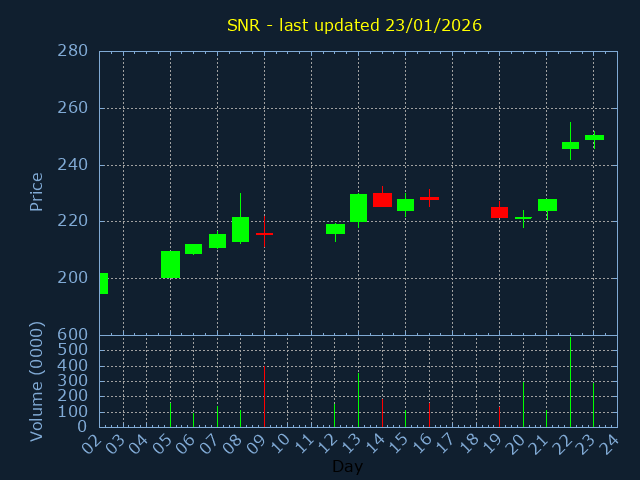Click the 'Volume (0000)' axis title
640x480 pixels.
coord(37,381)
